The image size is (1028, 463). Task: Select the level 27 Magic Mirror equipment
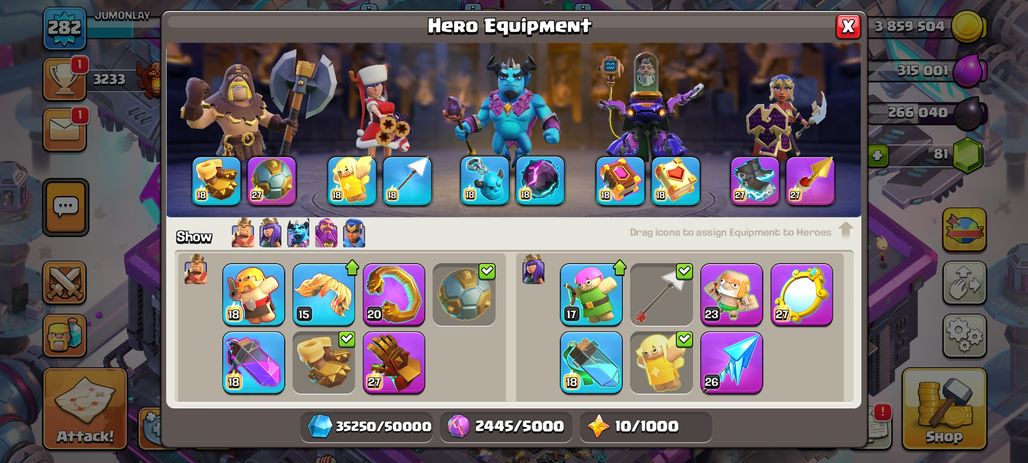pos(801,294)
